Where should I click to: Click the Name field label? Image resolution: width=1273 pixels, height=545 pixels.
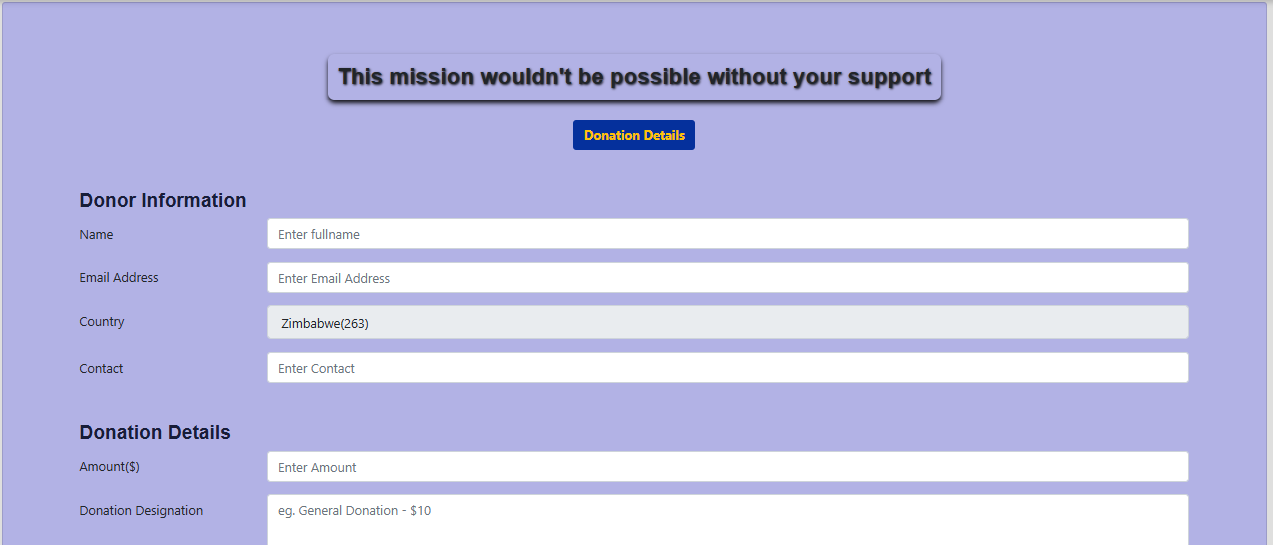[96, 235]
